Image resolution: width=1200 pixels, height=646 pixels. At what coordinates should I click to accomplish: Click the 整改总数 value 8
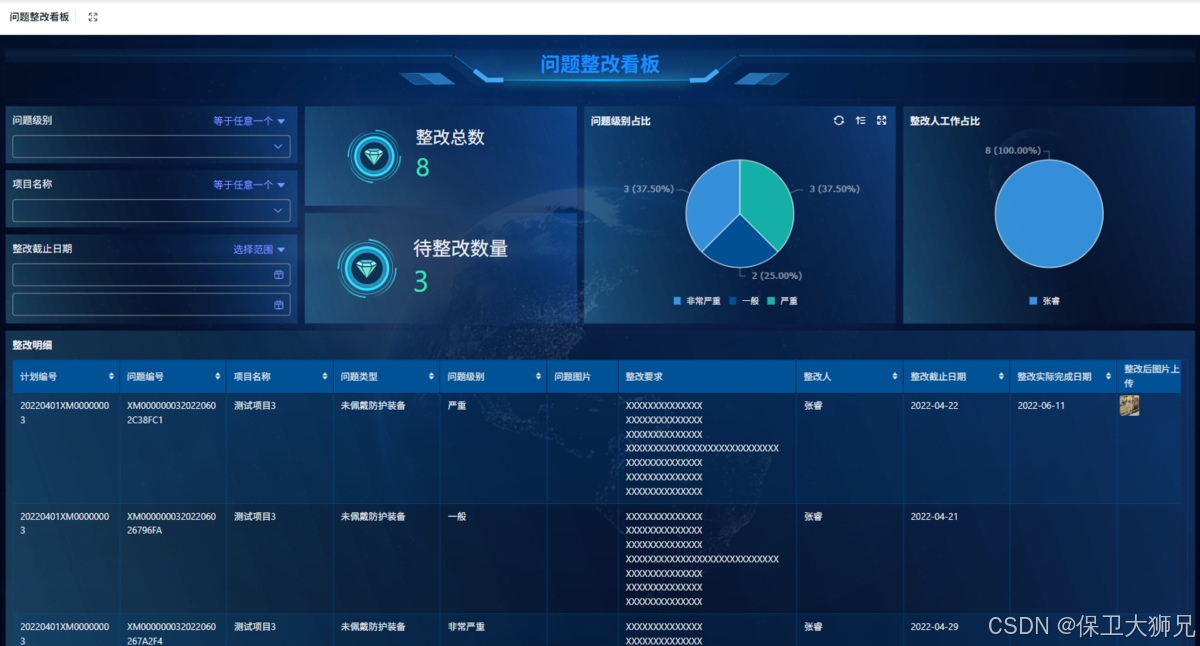[423, 167]
